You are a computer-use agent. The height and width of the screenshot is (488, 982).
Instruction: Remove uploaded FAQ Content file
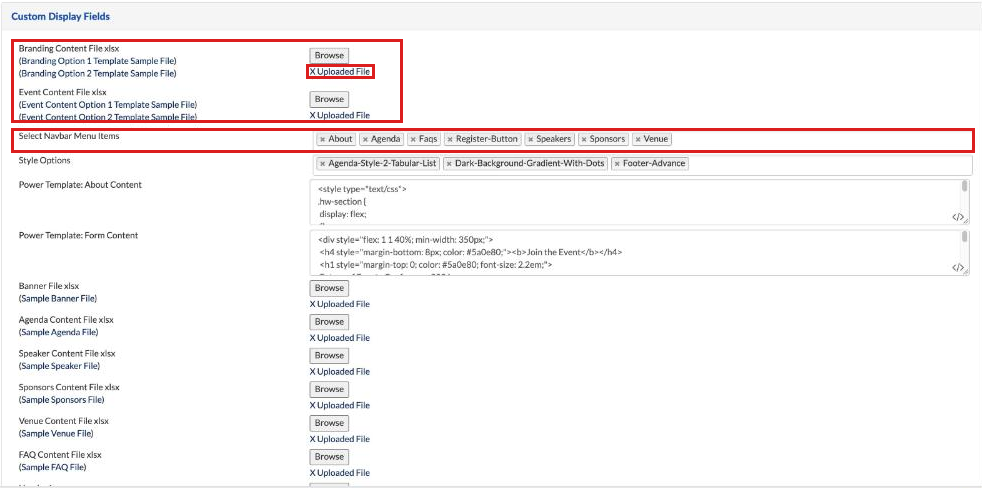(313, 474)
